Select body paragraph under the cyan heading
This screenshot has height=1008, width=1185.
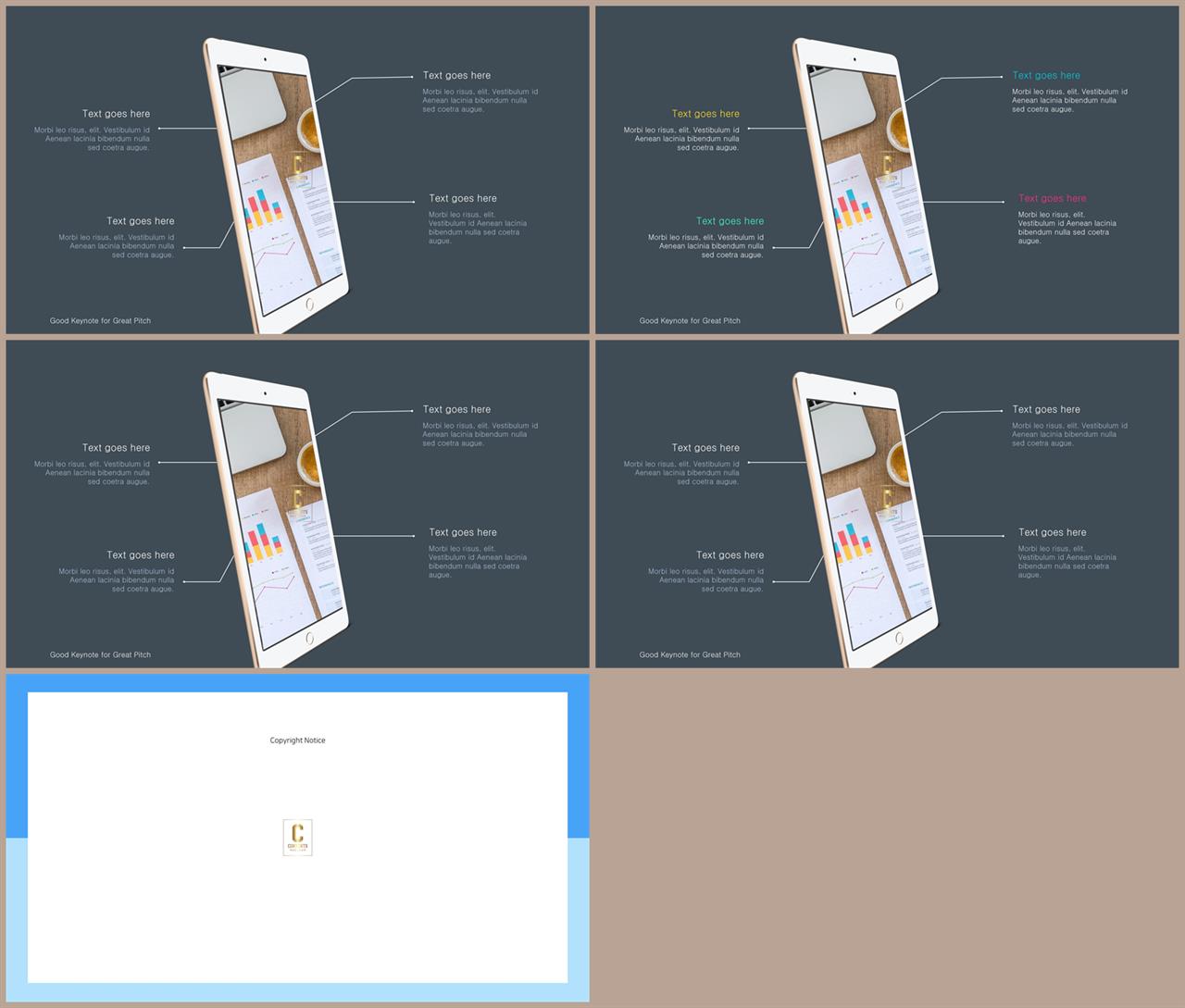[1070, 100]
